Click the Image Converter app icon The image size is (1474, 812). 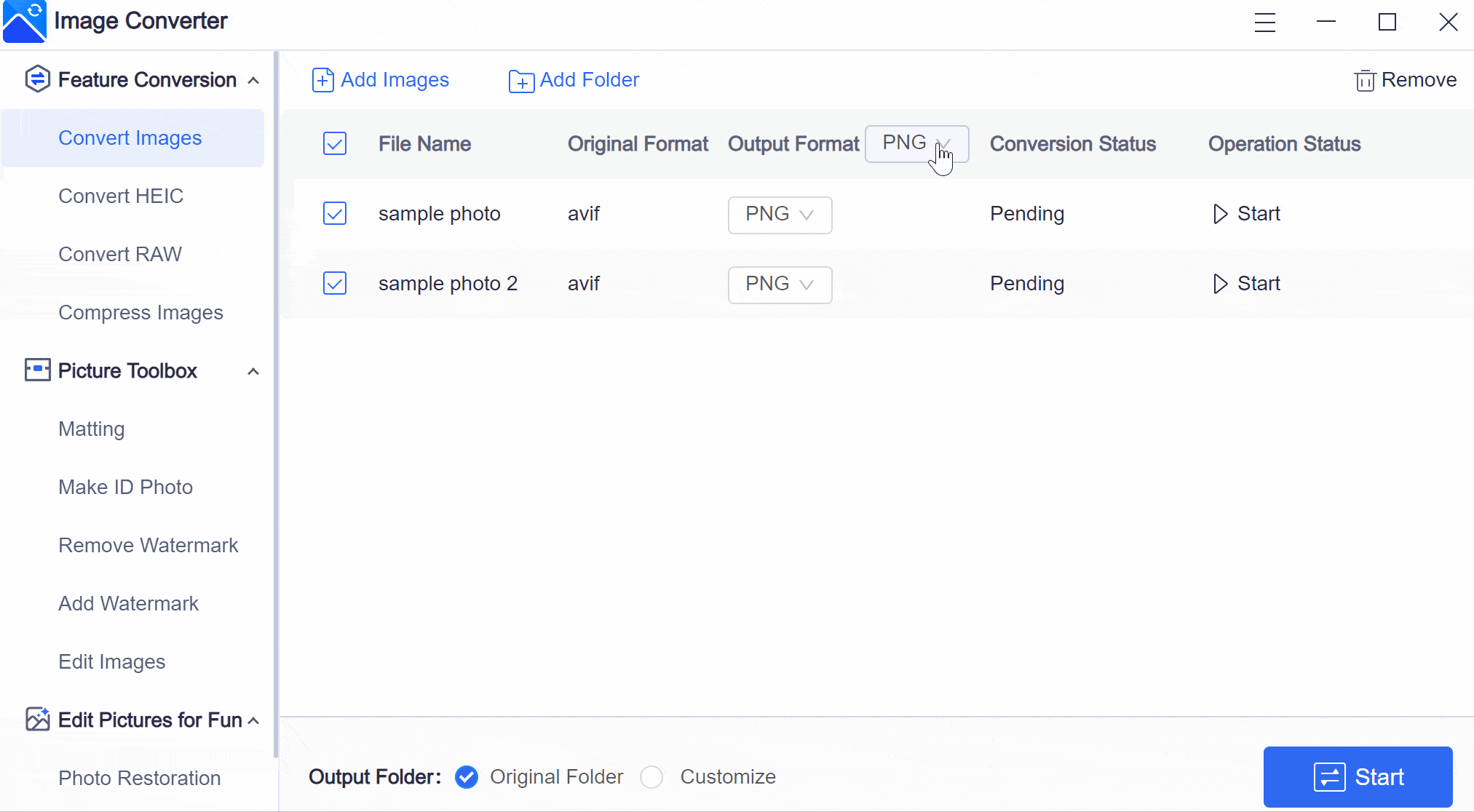[x=26, y=21]
